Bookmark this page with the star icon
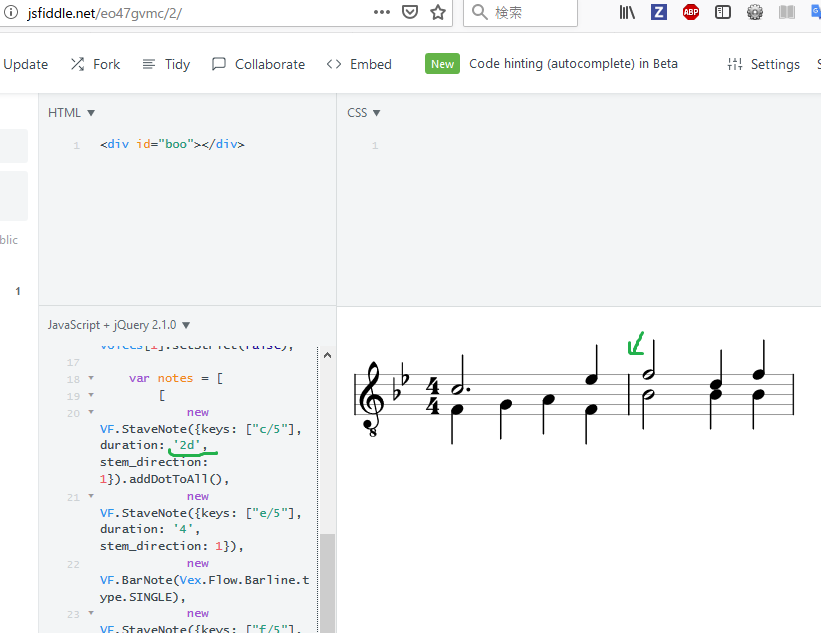 [438, 12]
